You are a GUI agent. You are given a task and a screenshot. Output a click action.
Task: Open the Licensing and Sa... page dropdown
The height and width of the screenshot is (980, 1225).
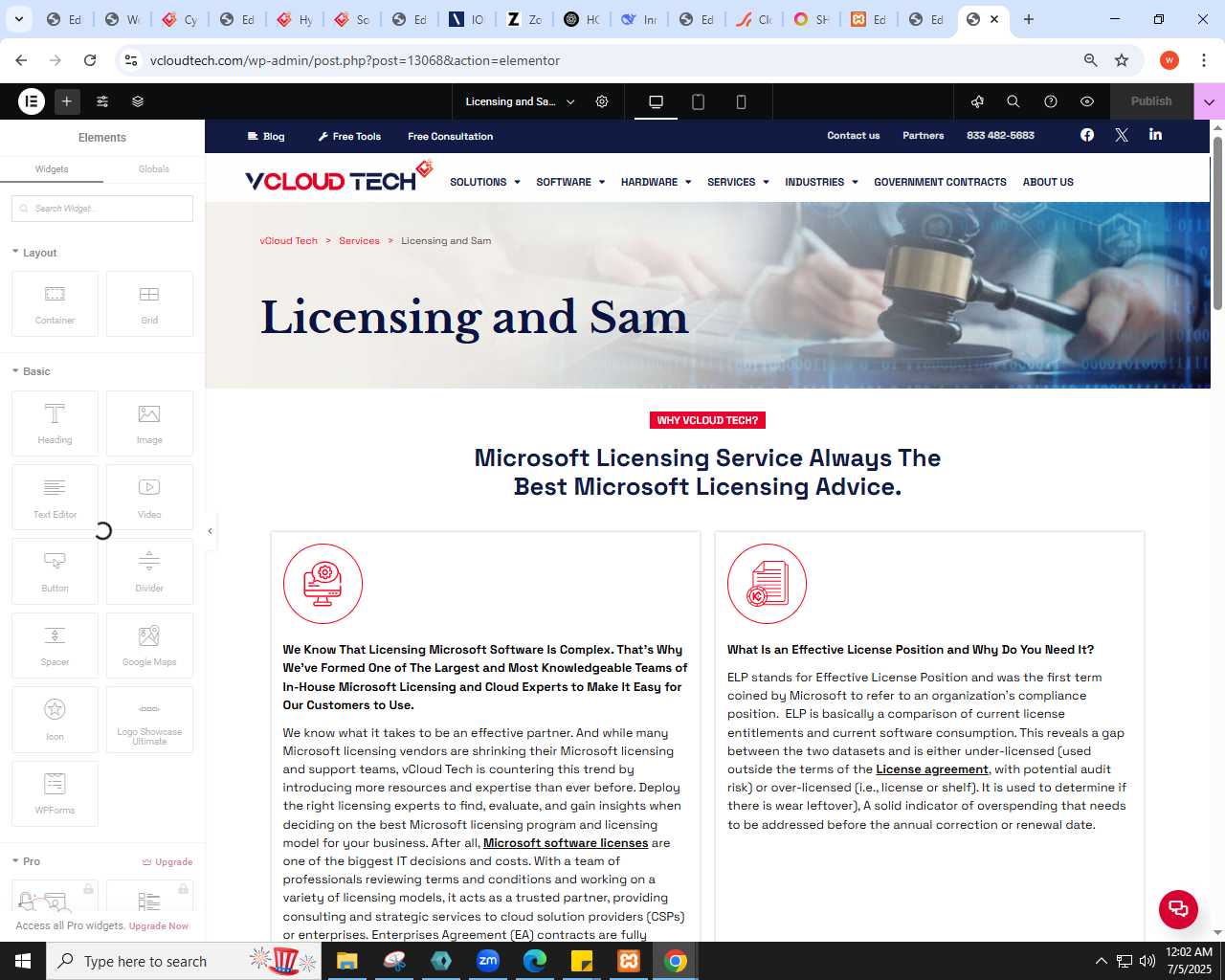coord(520,101)
